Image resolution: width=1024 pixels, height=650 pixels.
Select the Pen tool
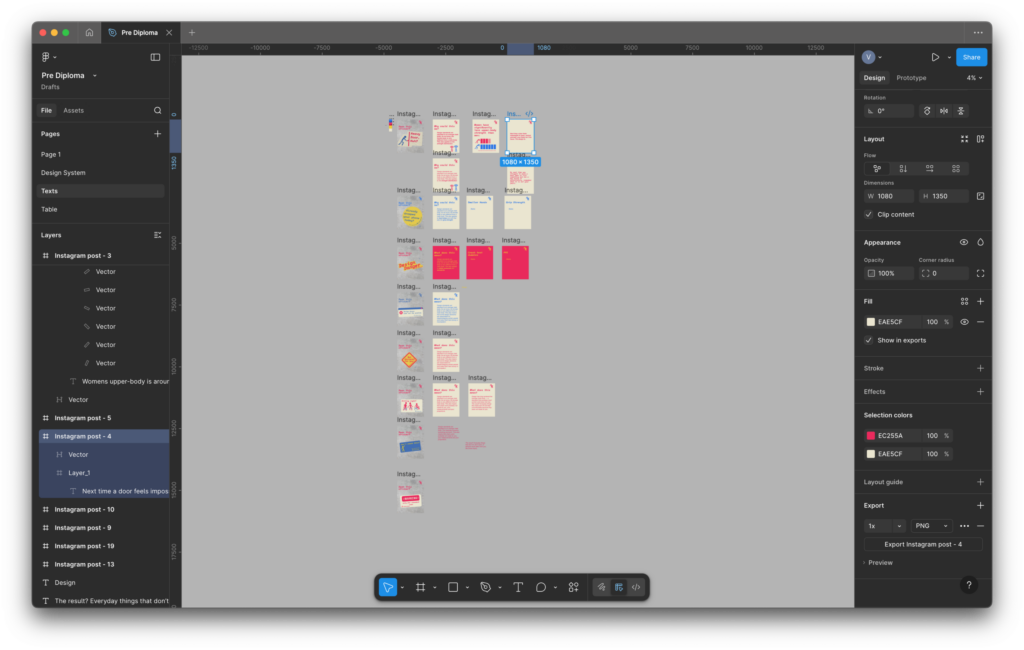[x=485, y=587]
